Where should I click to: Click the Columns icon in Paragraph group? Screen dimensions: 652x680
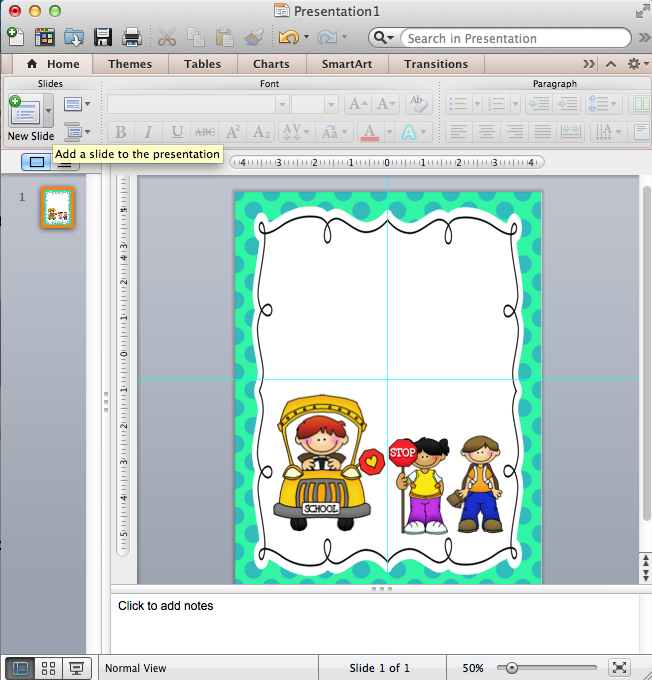tap(641, 104)
